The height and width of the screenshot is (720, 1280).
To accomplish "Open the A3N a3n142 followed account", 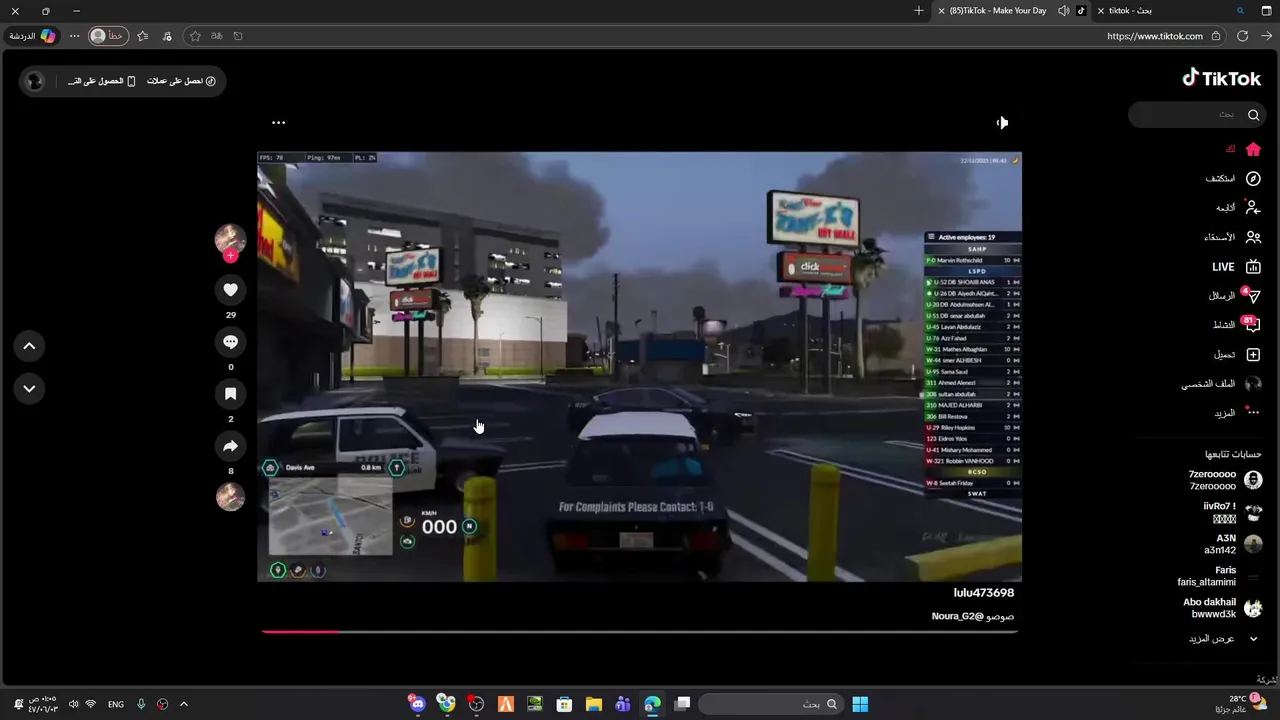I will click(1233, 544).
